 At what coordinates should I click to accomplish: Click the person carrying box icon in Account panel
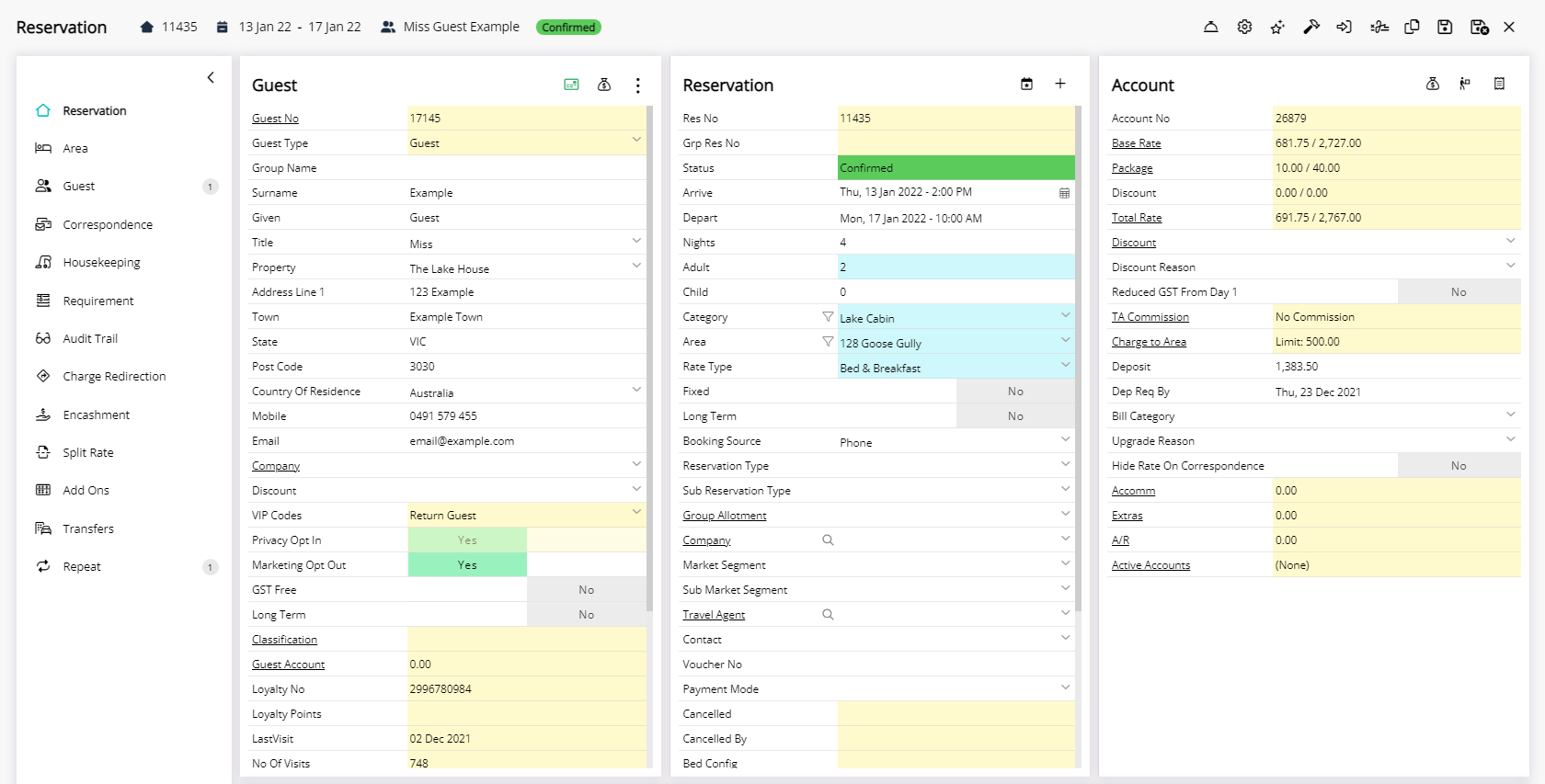(x=1466, y=84)
